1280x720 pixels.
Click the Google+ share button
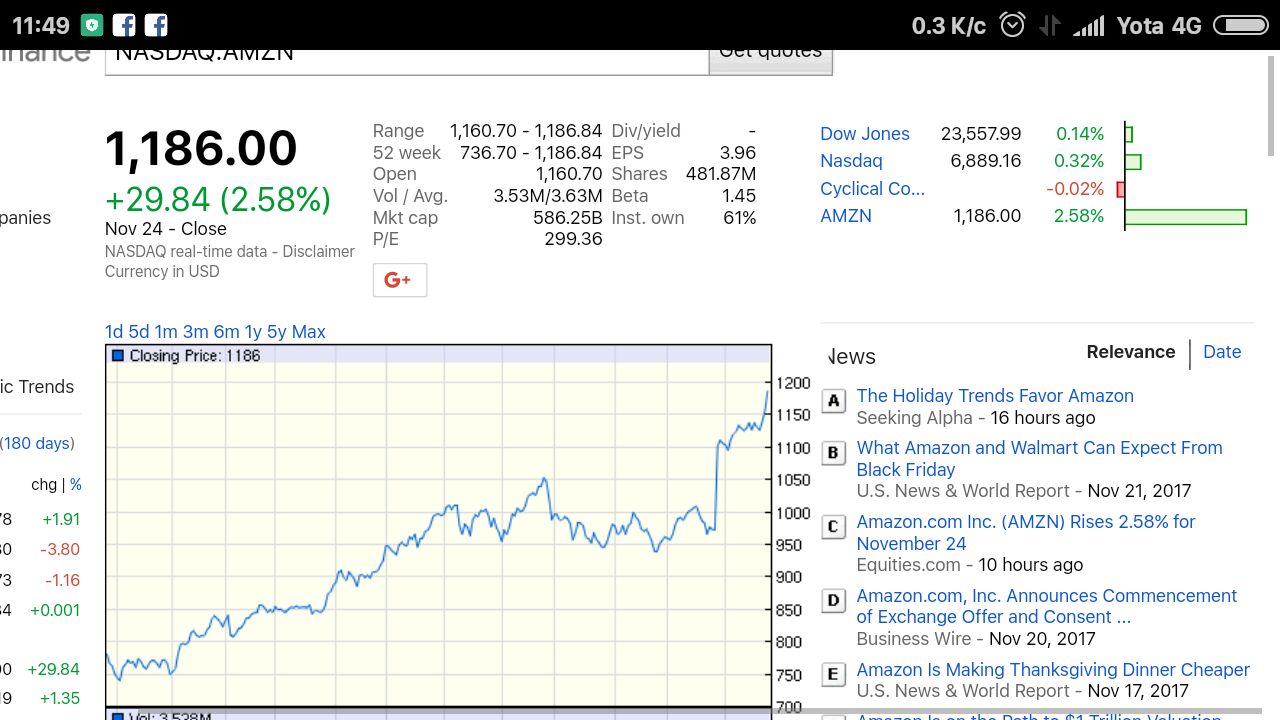[x=400, y=280]
